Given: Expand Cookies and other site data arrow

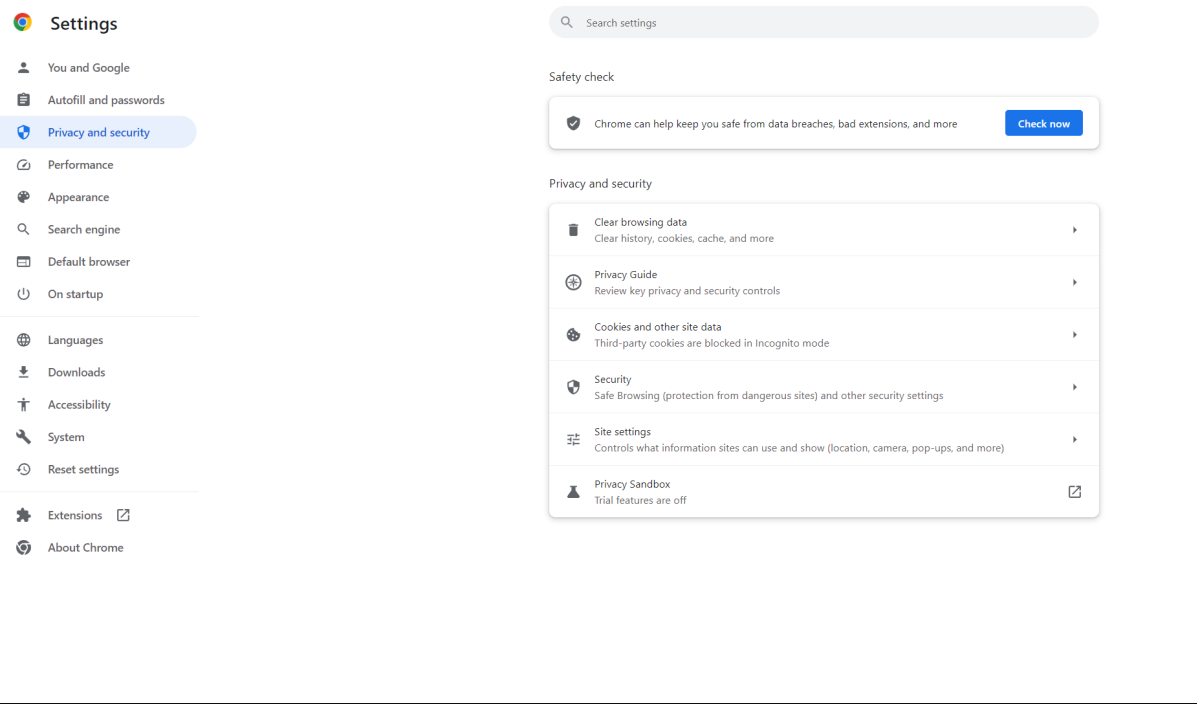Looking at the screenshot, I should pos(1074,334).
